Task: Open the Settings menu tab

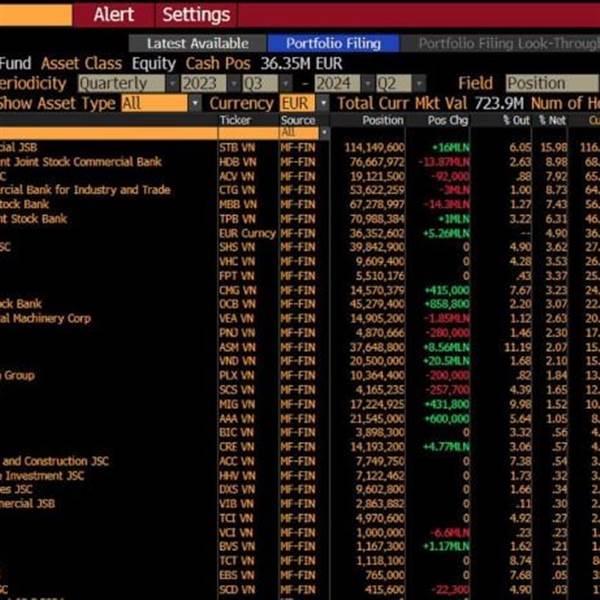Action: coord(196,15)
